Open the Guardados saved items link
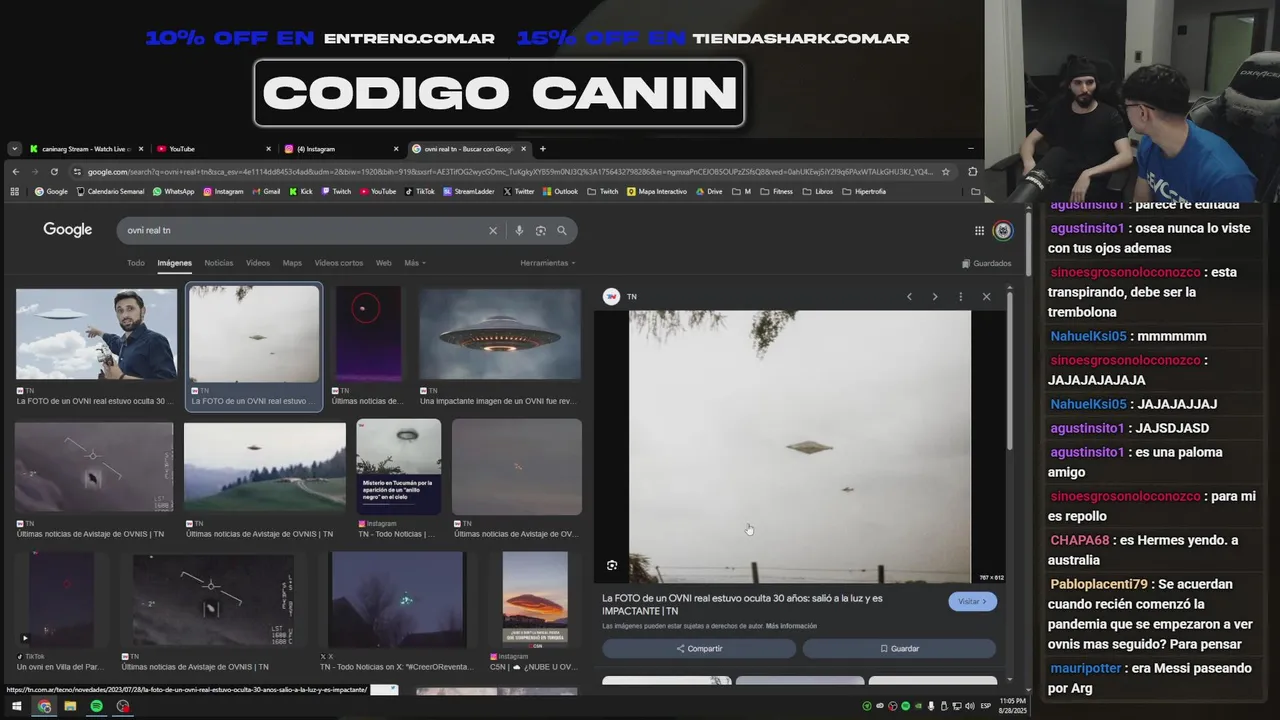Viewport: 1280px width, 720px height. (x=986, y=263)
